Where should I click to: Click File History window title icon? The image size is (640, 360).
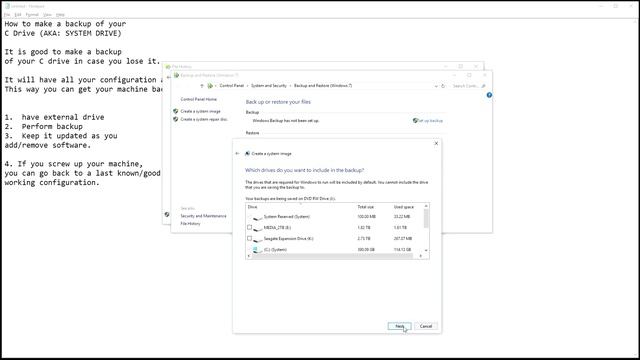[x=168, y=67]
